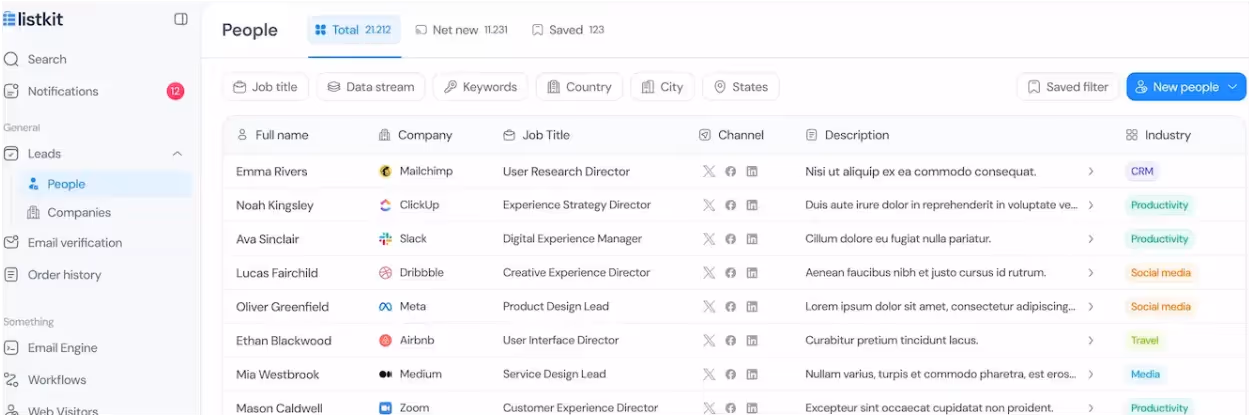
Task: Expand Lucas Fairchild's description arrow
Action: 1091,272
